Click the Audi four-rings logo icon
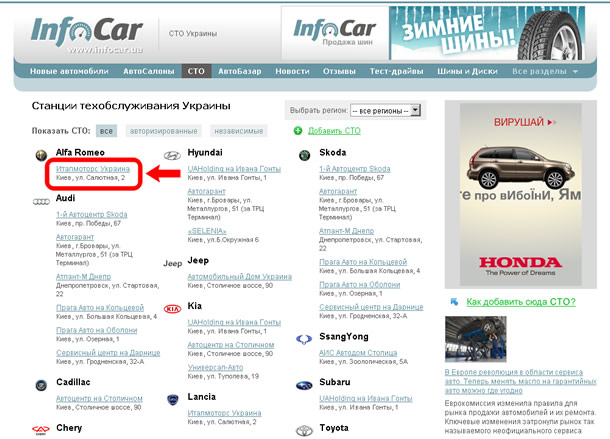Screen dimensions: 610x439 tap(41, 202)
